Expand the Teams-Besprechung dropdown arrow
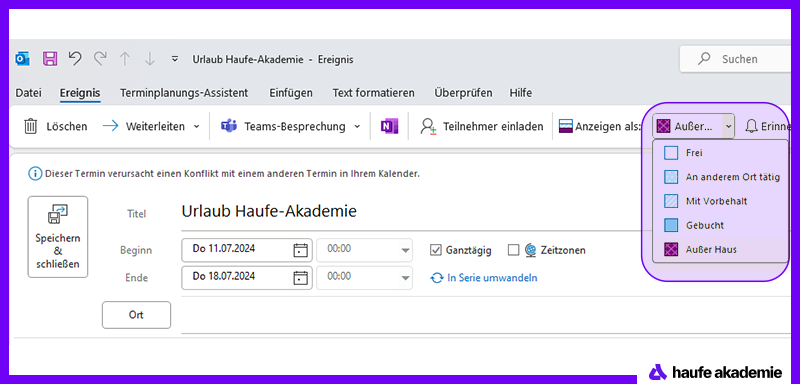 [x=357, y=126]
